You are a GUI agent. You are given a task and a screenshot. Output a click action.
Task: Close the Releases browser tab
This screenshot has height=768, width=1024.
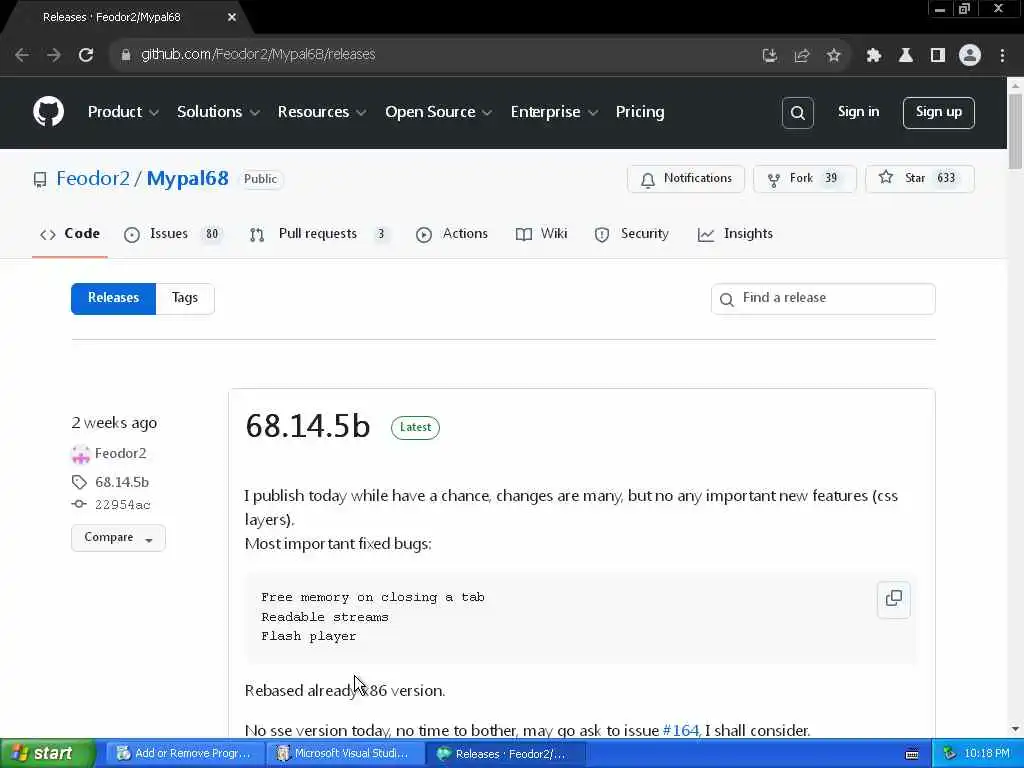232,18
